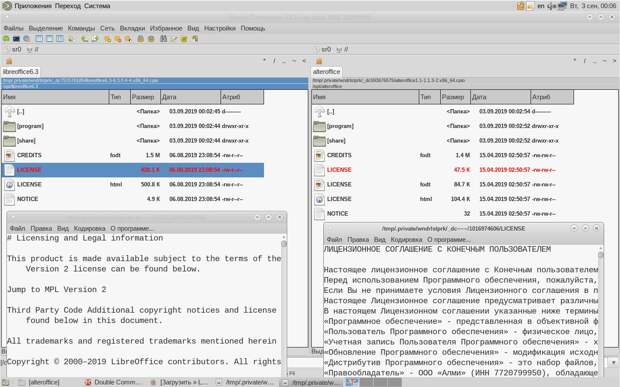The width and height of the screenshot is (620, 387).
Task: Click the clock showing Вт, 3 сен
Action: click(x=593, y=6)
